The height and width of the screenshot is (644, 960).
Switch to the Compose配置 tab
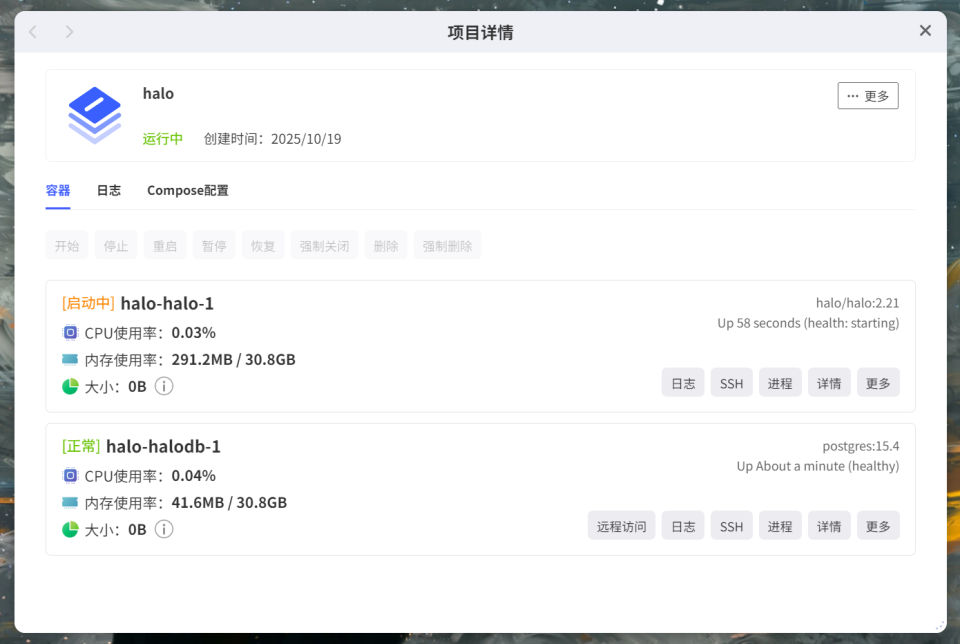tap(188, 190)
